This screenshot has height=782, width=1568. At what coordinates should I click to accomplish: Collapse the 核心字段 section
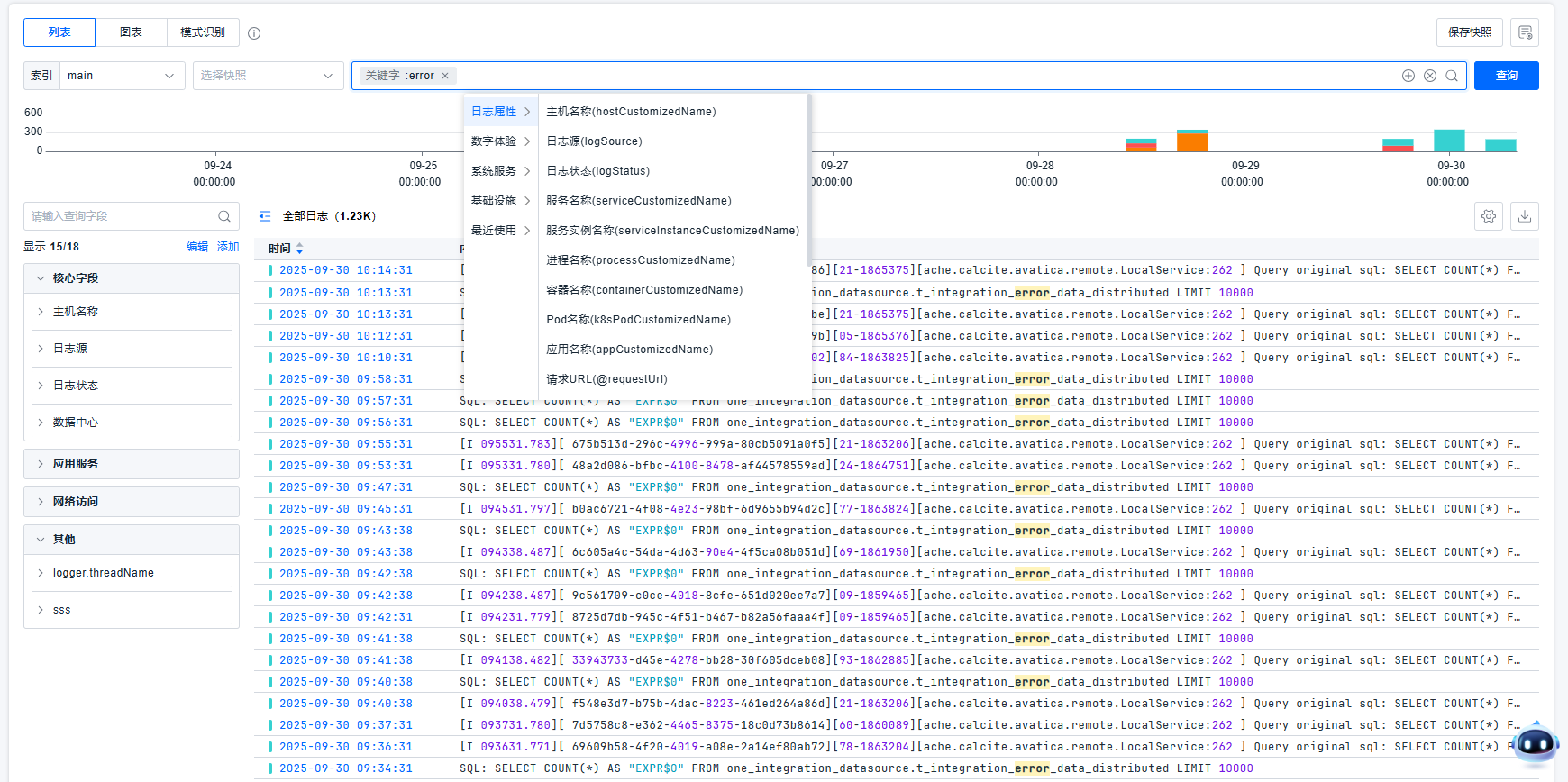41,278
